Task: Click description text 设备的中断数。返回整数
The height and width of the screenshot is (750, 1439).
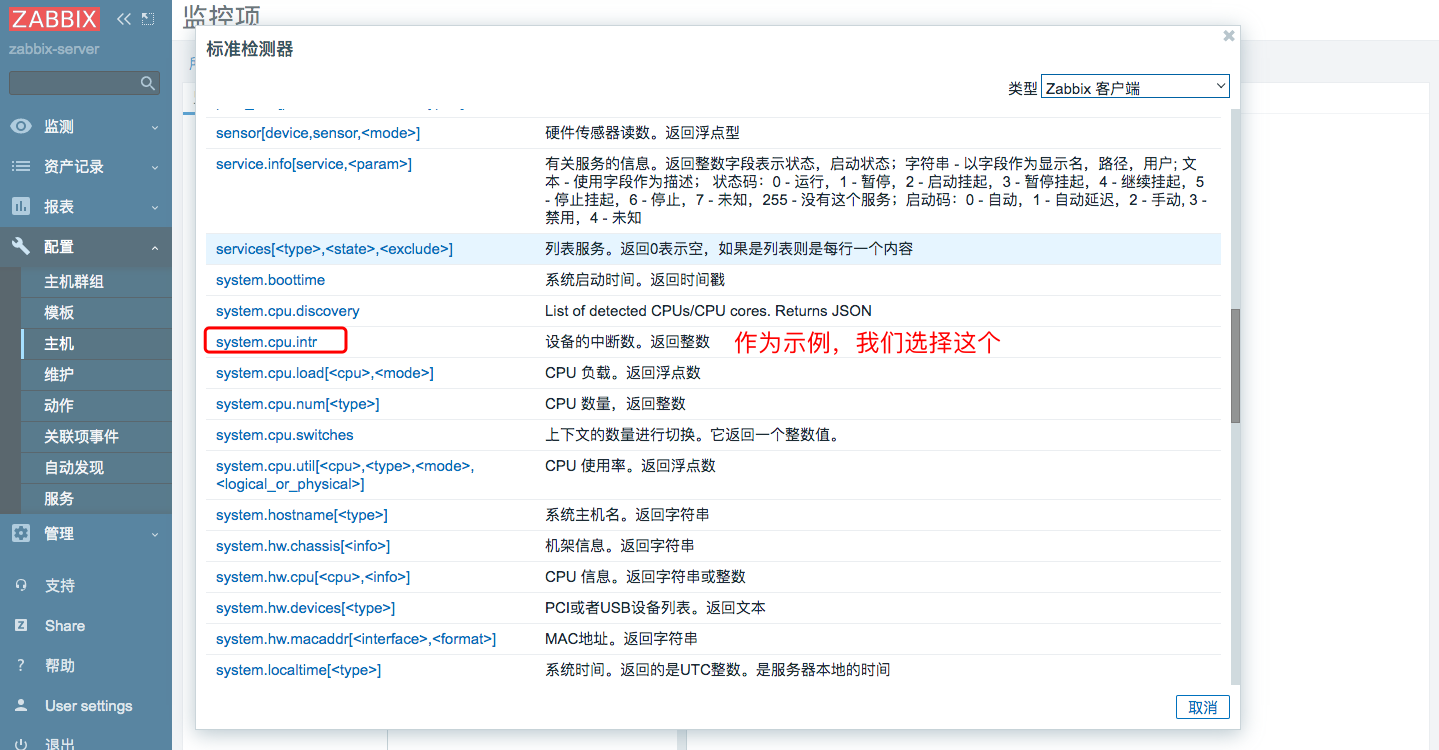Action: 627,342
